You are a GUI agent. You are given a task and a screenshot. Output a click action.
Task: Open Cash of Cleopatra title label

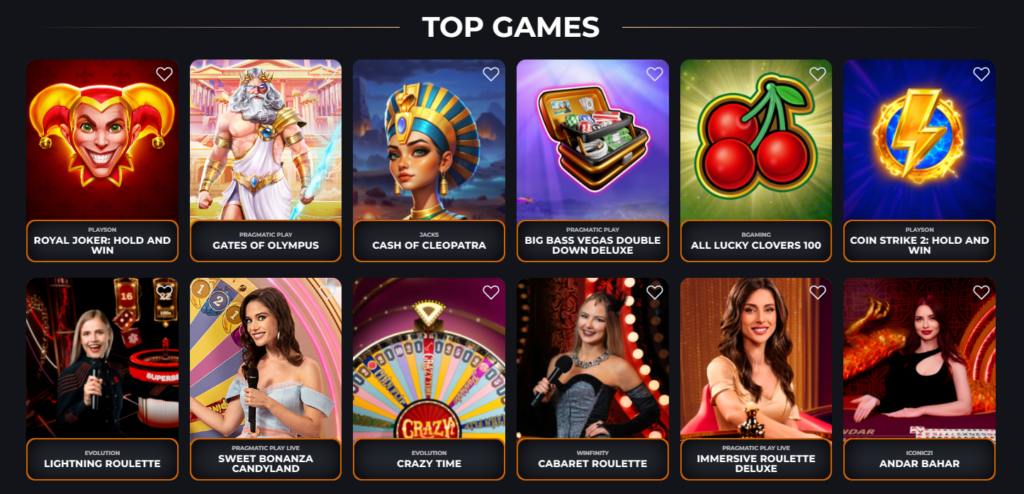pyautogui.click(x=429, y=246)
